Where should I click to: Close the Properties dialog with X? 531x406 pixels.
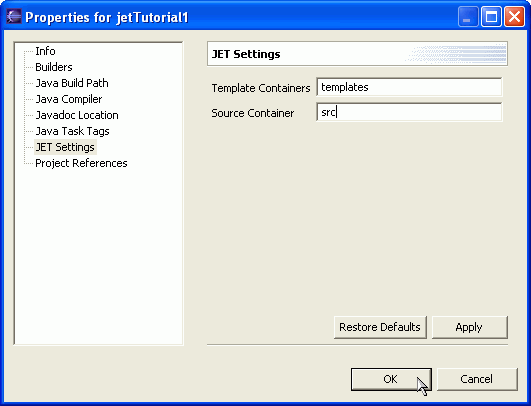pyautogui.click(x=514, y=17)
